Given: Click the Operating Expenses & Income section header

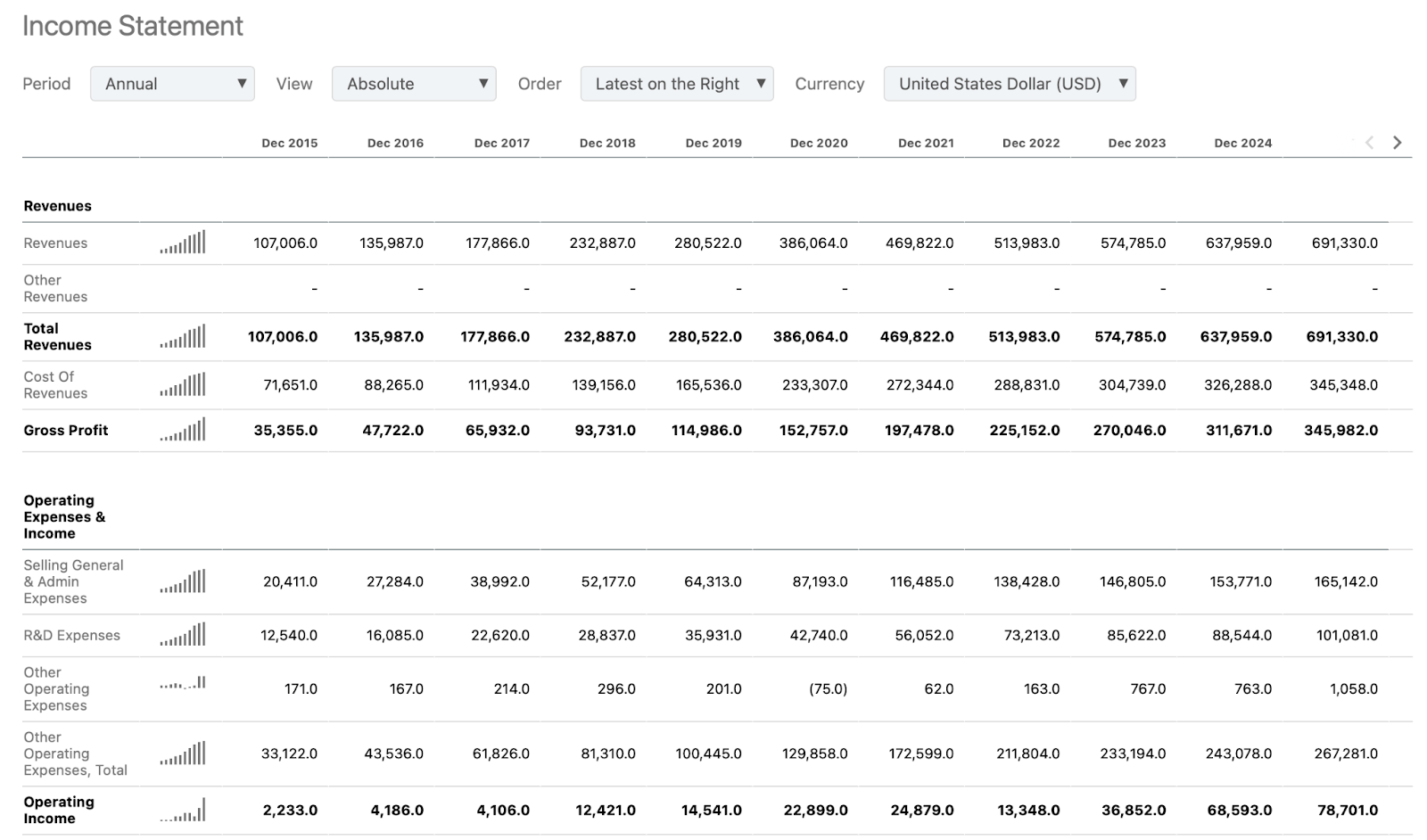Looking at the screenshot, I should 64,517.
